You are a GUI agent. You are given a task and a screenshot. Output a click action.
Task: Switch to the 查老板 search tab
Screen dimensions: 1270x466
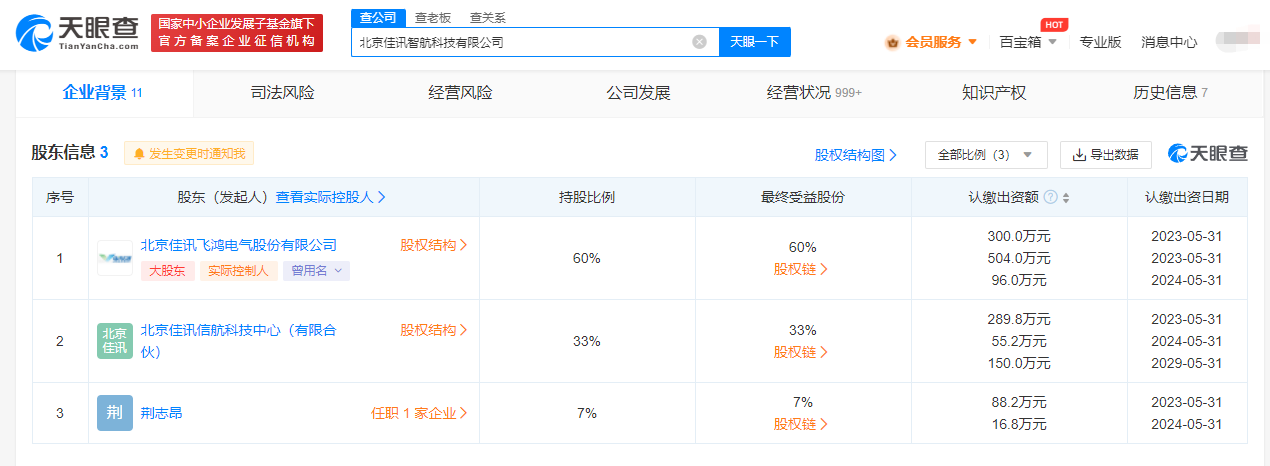(431, 18)
